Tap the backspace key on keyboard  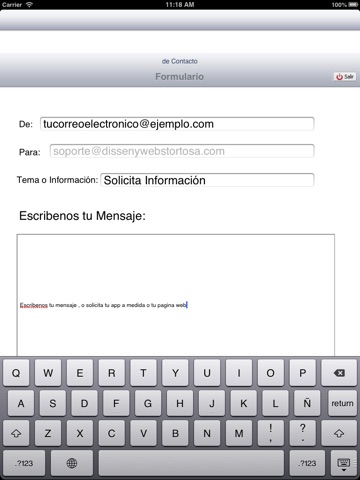pos(339,373)
